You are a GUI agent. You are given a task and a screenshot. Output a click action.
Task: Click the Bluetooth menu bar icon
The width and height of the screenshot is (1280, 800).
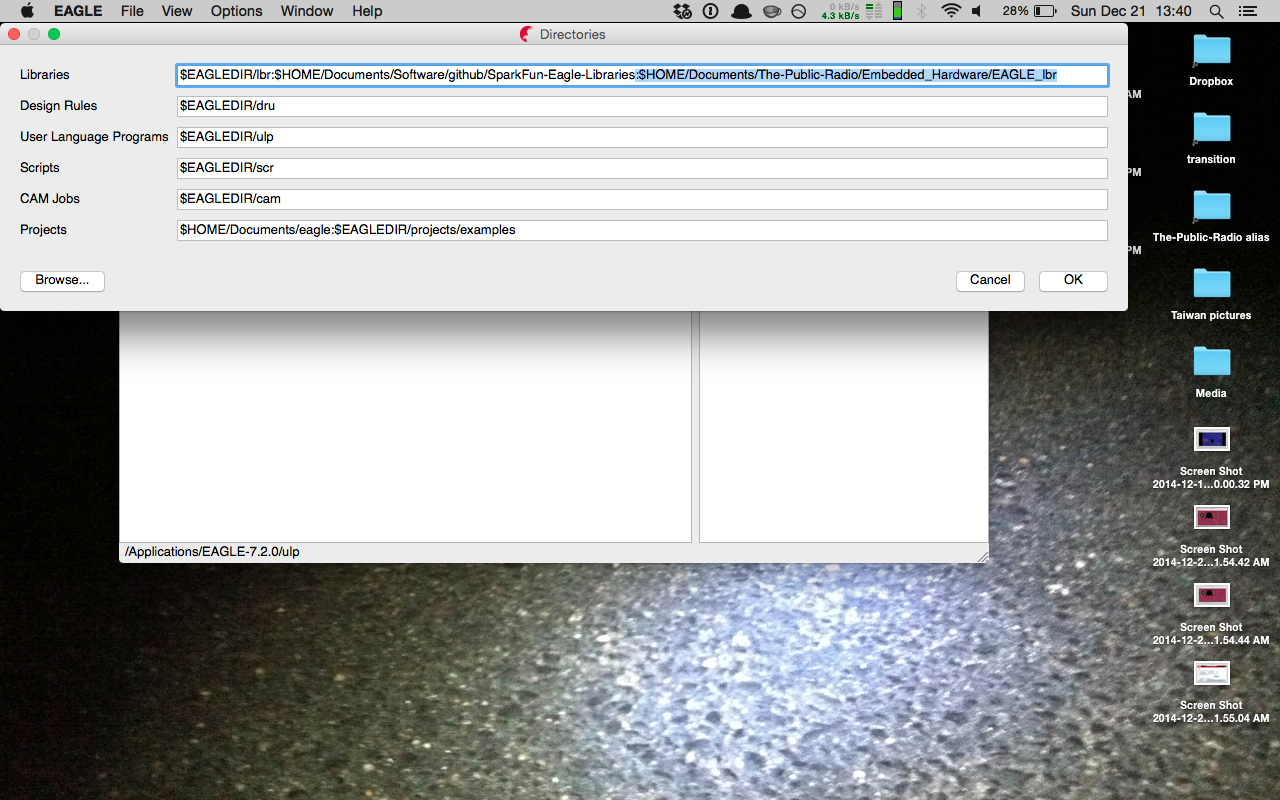tap(922, 11)
